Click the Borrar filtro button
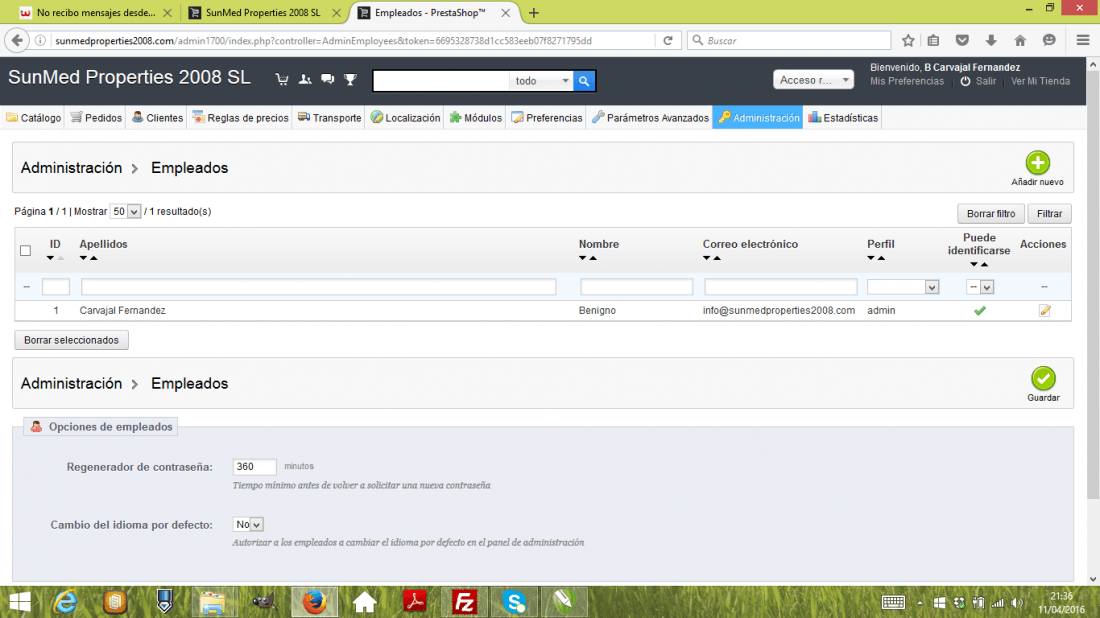Image resolution: width=1100 pixels, height=618 pixels. pyautogui.click(x=991, y=214)
